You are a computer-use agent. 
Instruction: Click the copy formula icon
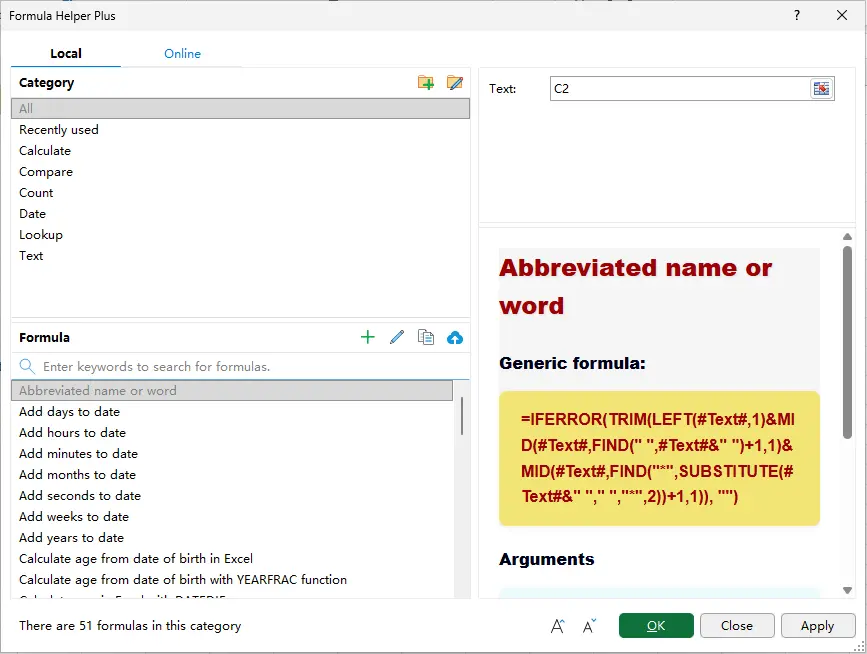tap(426, 337)
